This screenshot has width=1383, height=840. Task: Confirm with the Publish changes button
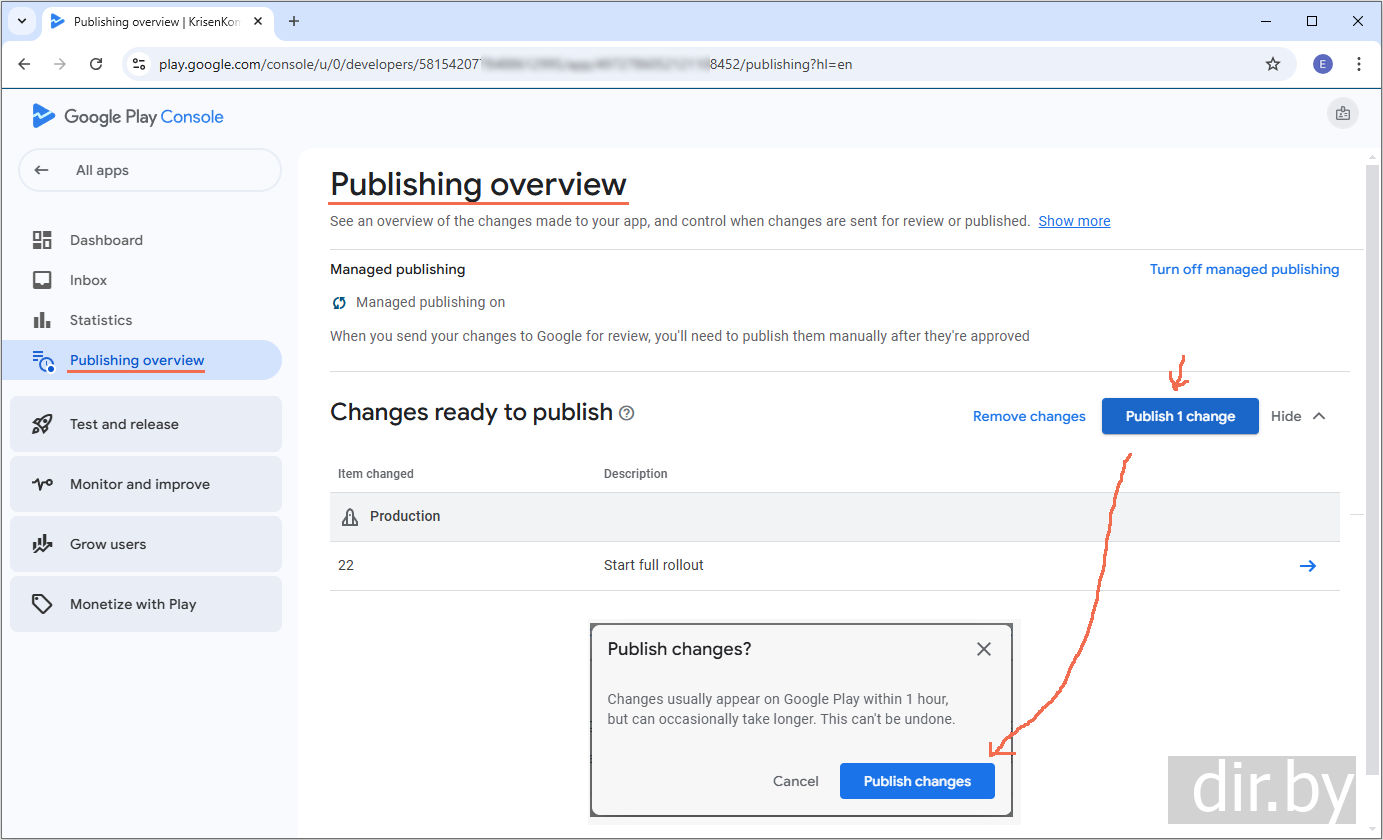pyautogui.click(x=917, y=781)
